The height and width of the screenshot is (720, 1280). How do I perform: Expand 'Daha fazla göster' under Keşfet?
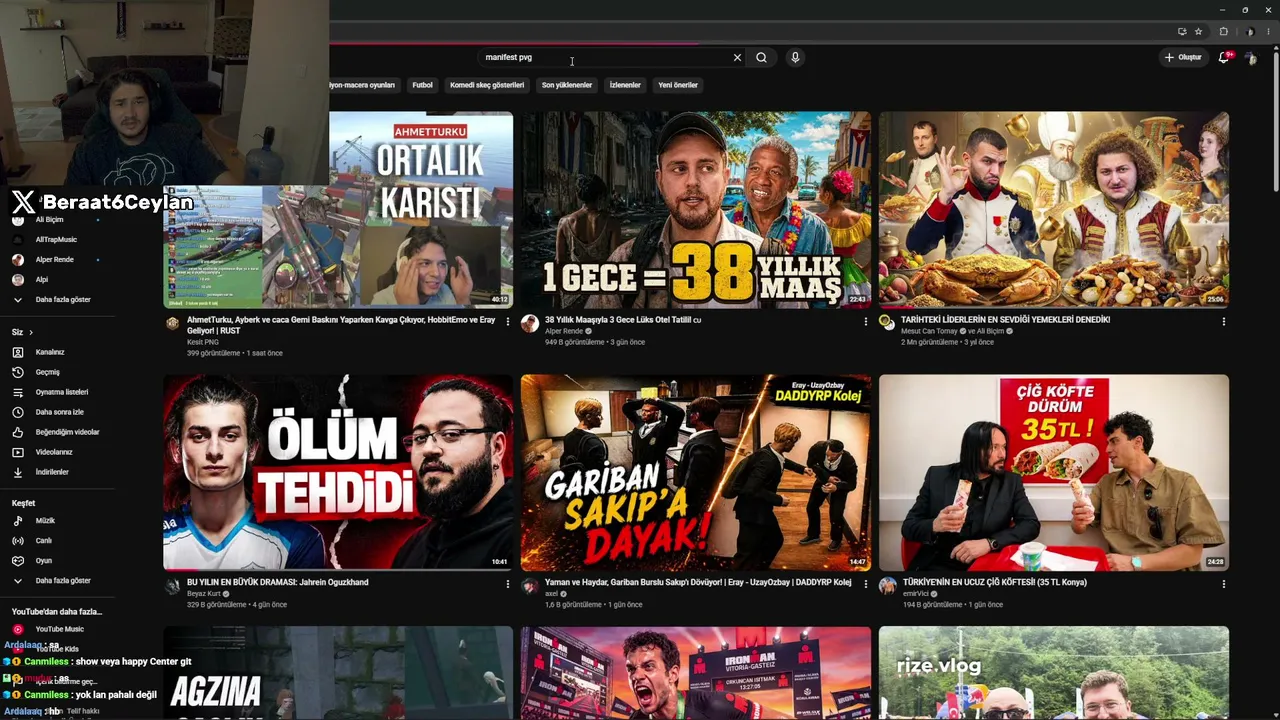click(56, 581)
